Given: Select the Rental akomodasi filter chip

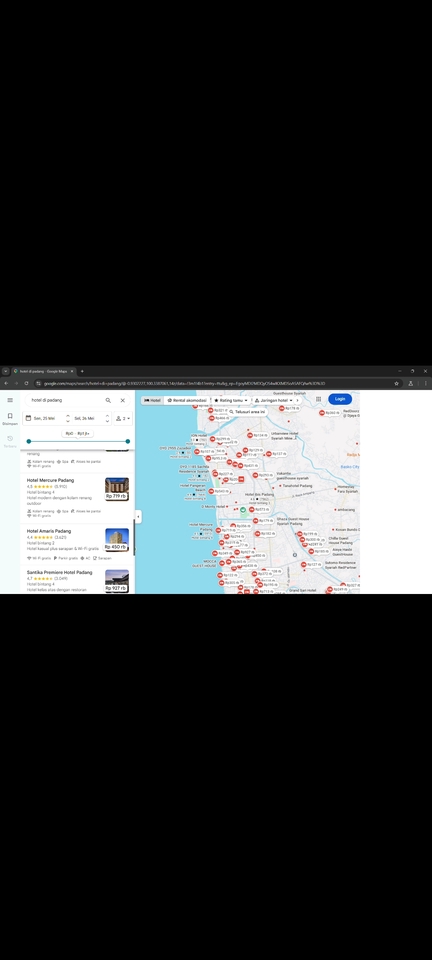Looking at the screenshot, I should (x=187, y=400).
